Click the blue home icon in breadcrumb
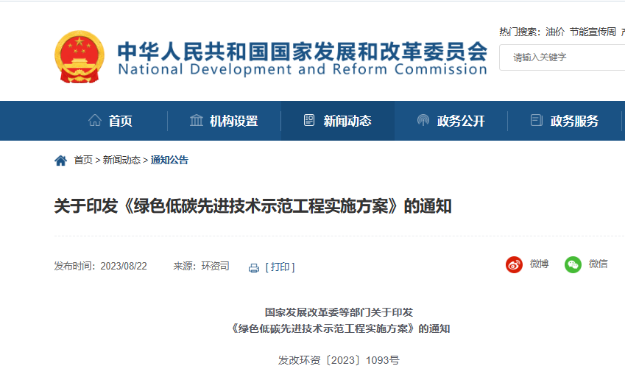Screen dimensions: 625x380 [x=61, y=161]
